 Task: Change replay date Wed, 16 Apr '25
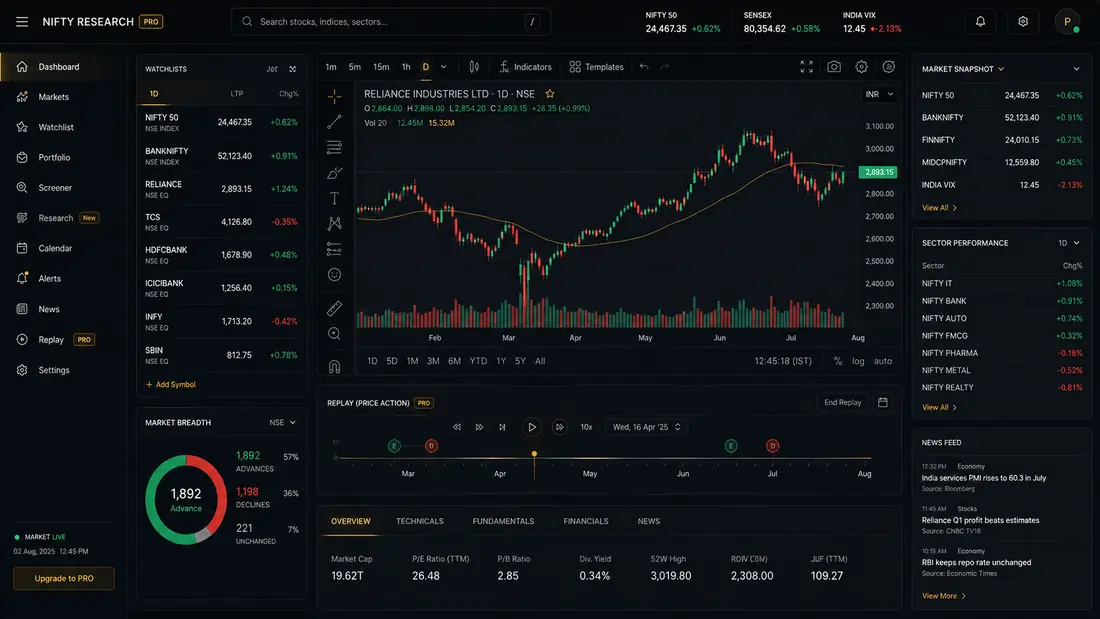click(646, 427)
